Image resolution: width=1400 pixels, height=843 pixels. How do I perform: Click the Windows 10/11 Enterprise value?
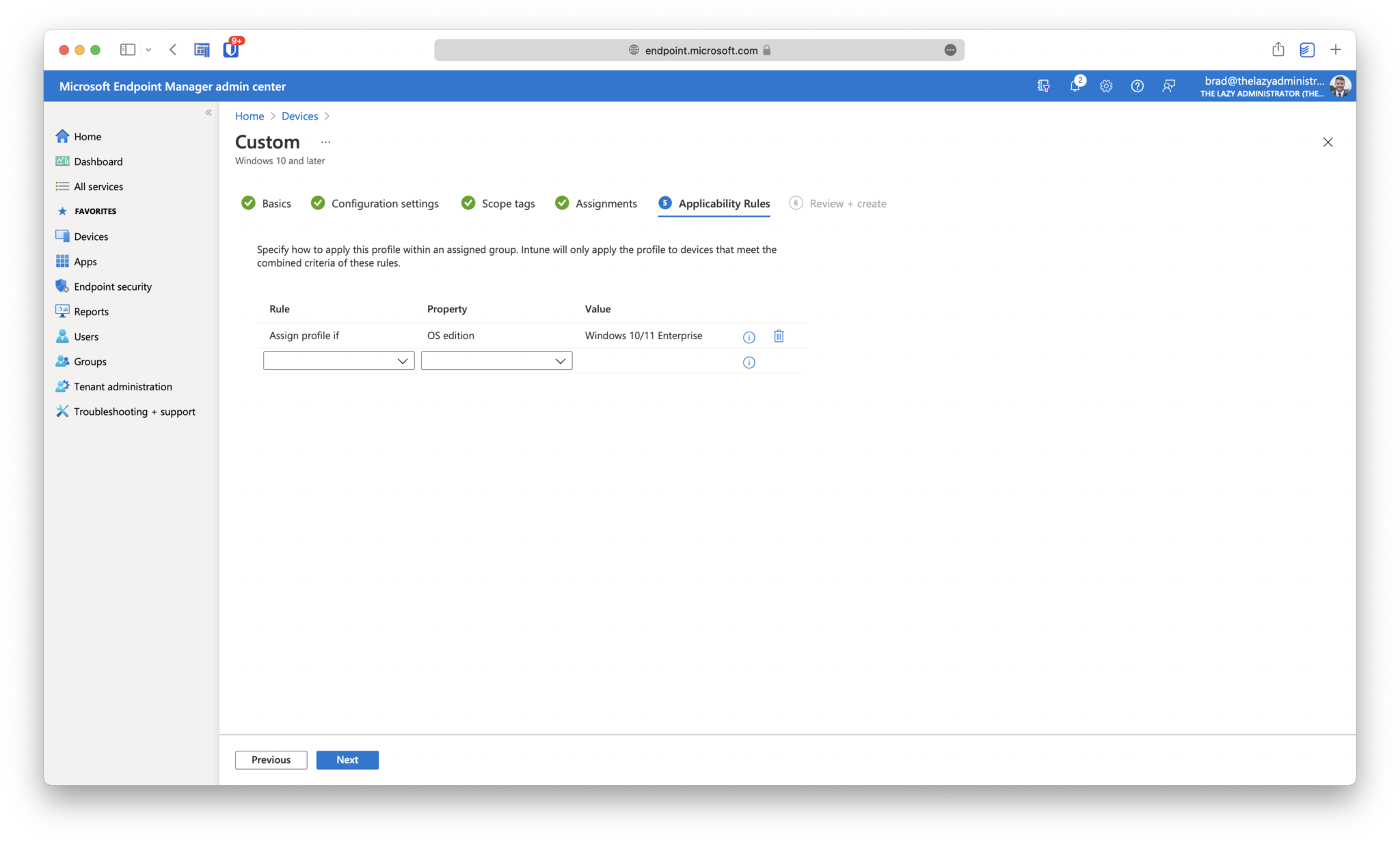click(x=644, y=336)
